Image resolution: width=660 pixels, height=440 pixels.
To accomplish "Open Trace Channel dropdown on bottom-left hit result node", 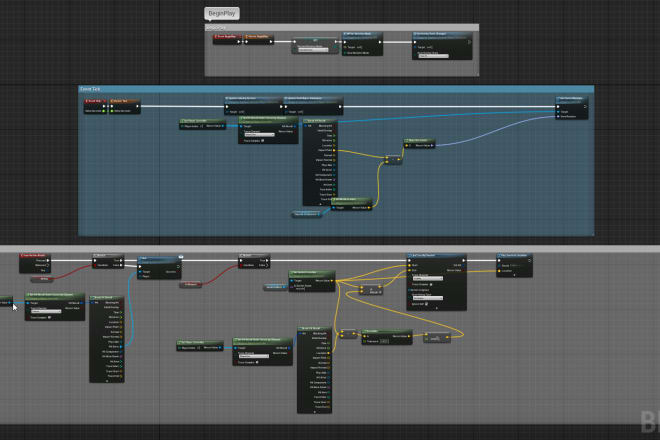I will 46,311.
